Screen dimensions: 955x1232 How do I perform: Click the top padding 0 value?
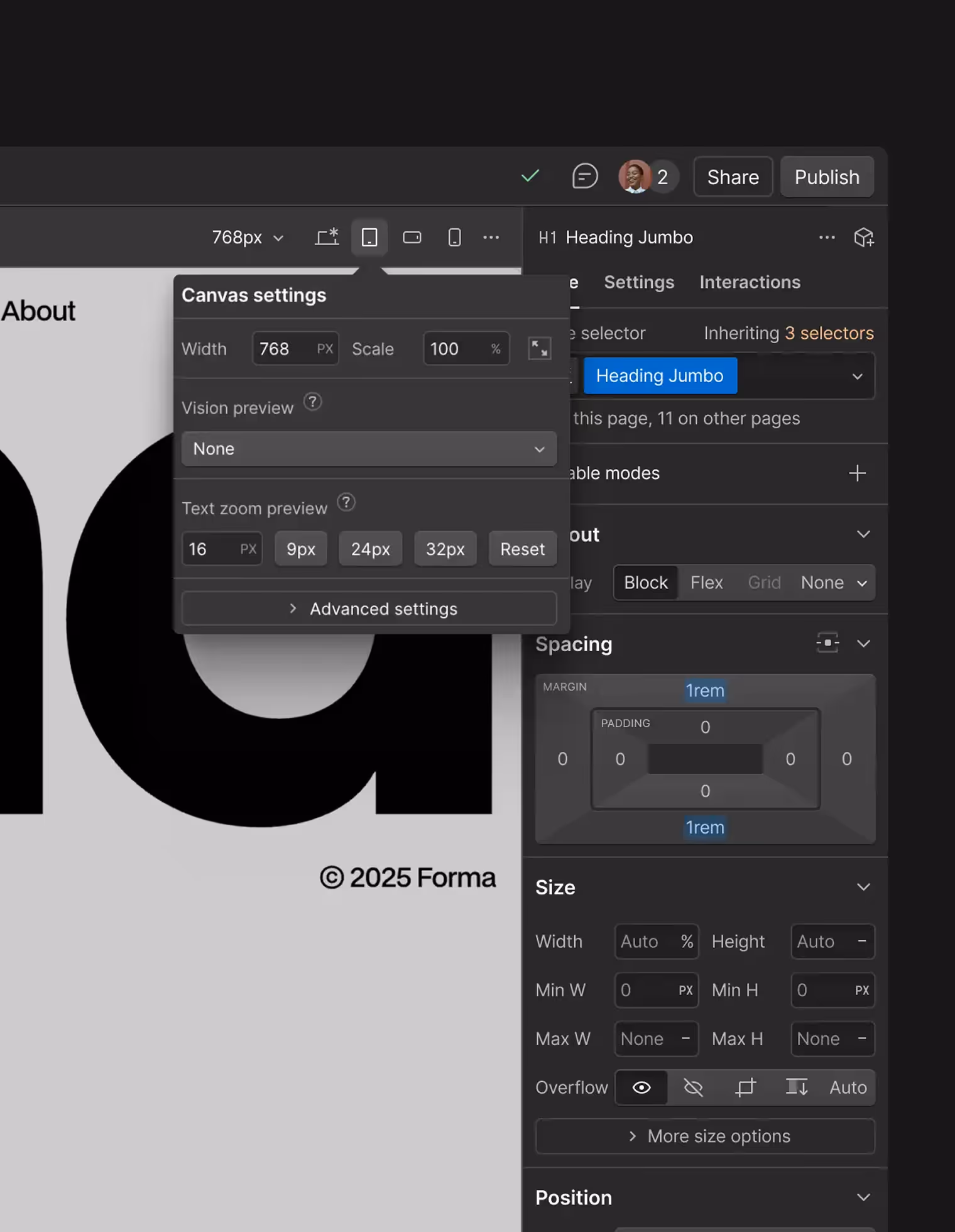[x=705, y=727]
